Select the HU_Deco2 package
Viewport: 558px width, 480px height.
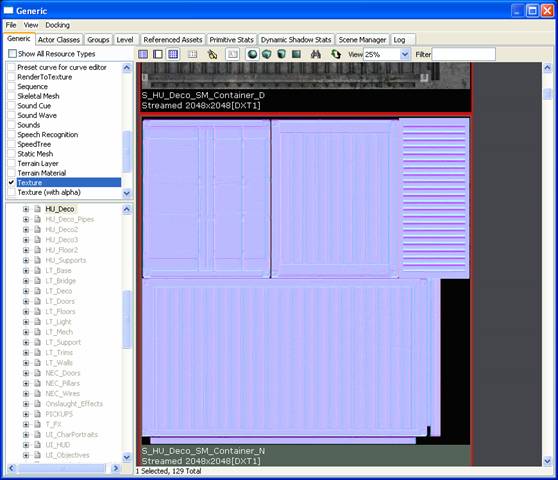[62, 230]
